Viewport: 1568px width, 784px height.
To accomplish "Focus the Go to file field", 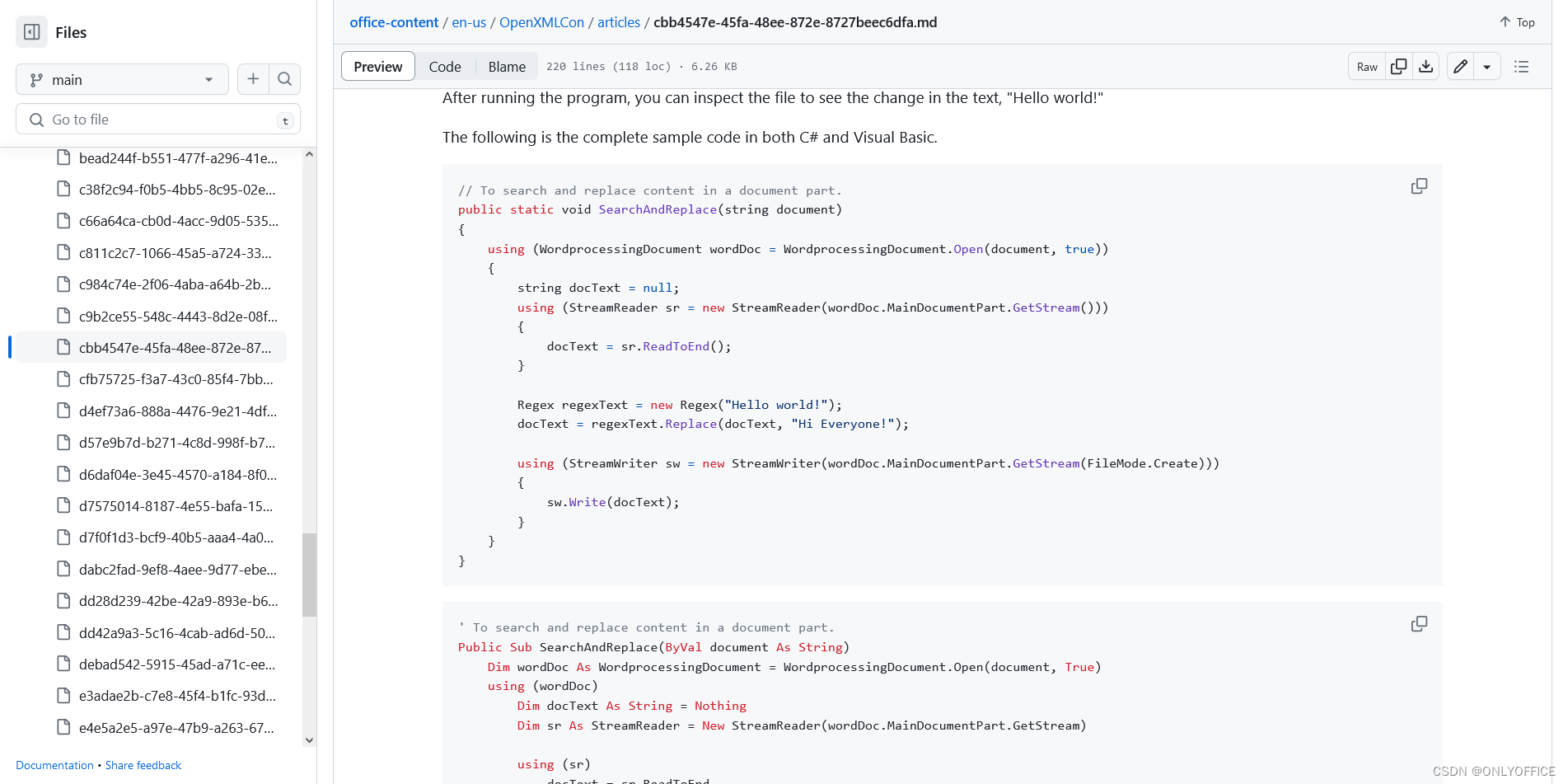I will pos(158,120).
